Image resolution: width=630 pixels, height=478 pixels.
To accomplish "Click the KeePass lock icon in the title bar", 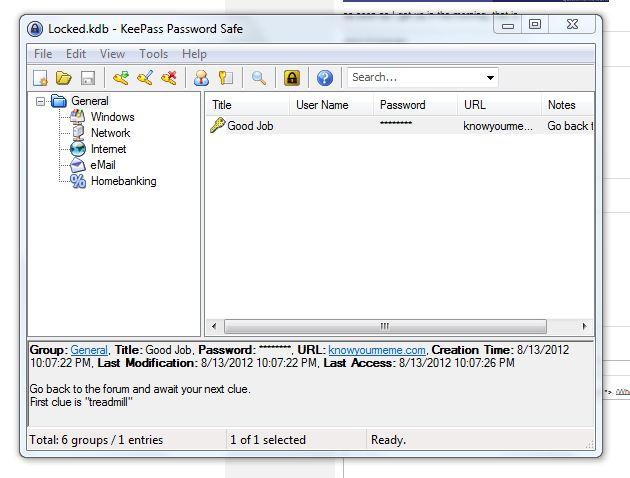I will pos(35,29).
